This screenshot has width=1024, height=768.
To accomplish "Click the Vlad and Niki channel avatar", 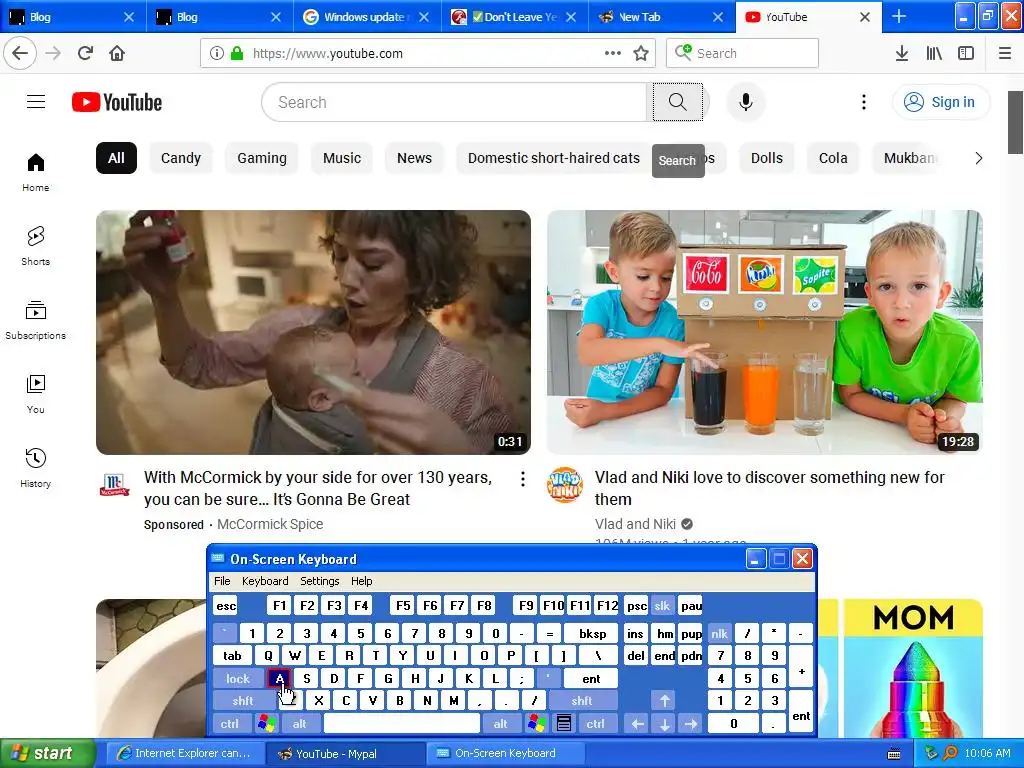I will click(x=565, y=485).
